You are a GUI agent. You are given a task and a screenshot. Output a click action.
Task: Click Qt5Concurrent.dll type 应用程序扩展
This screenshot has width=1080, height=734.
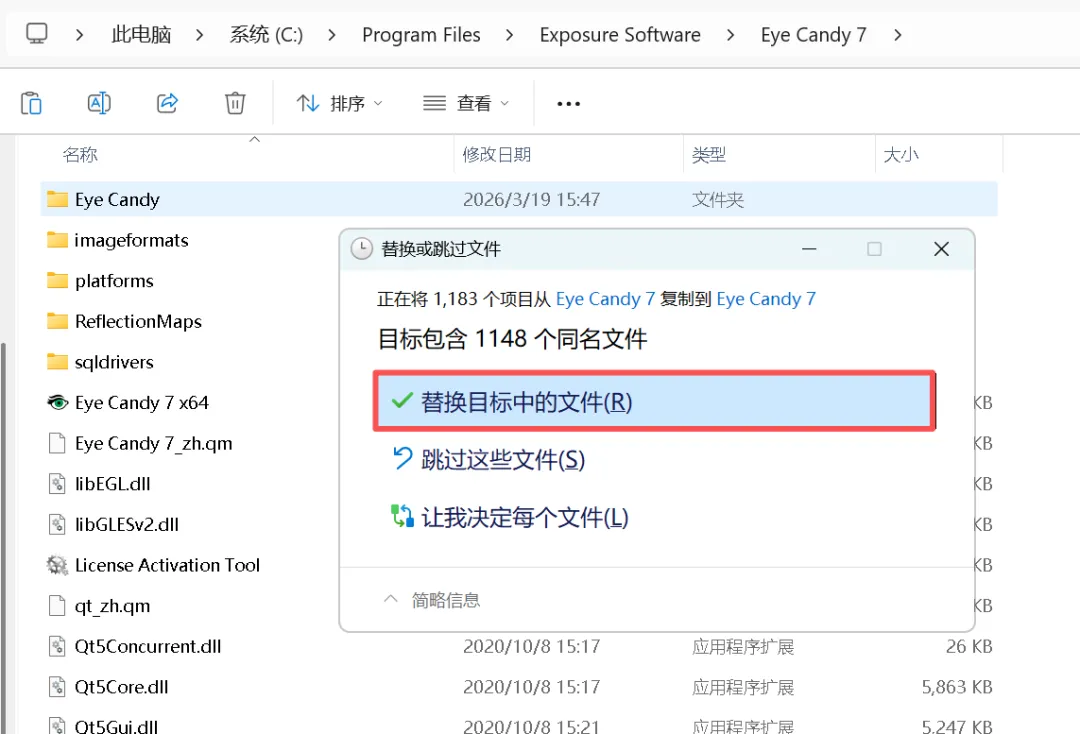pos(742,646)
